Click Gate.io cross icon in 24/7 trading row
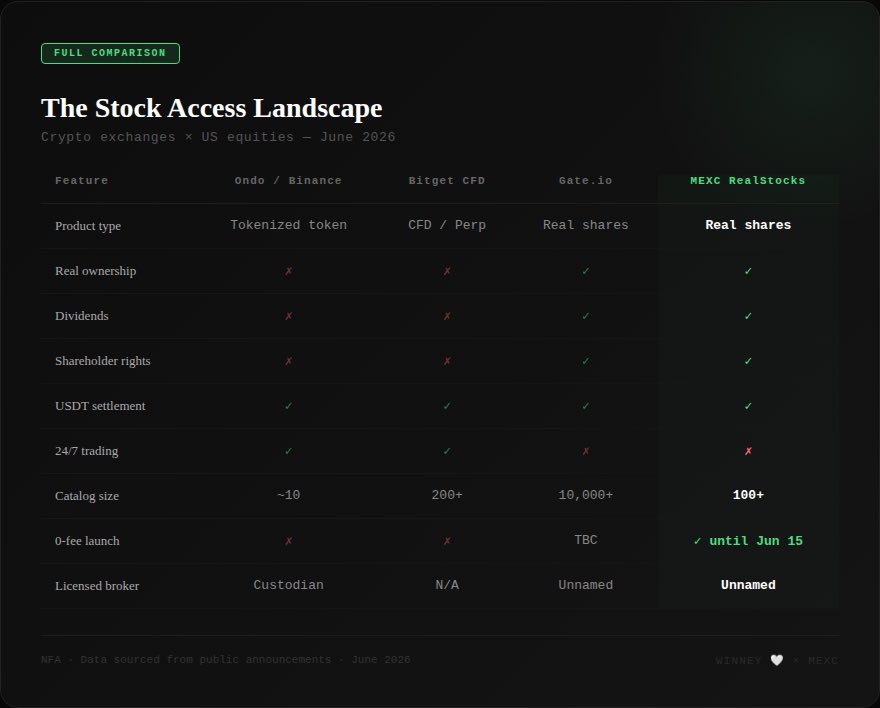Screen dimensions: 880x708 click(585, 451)
